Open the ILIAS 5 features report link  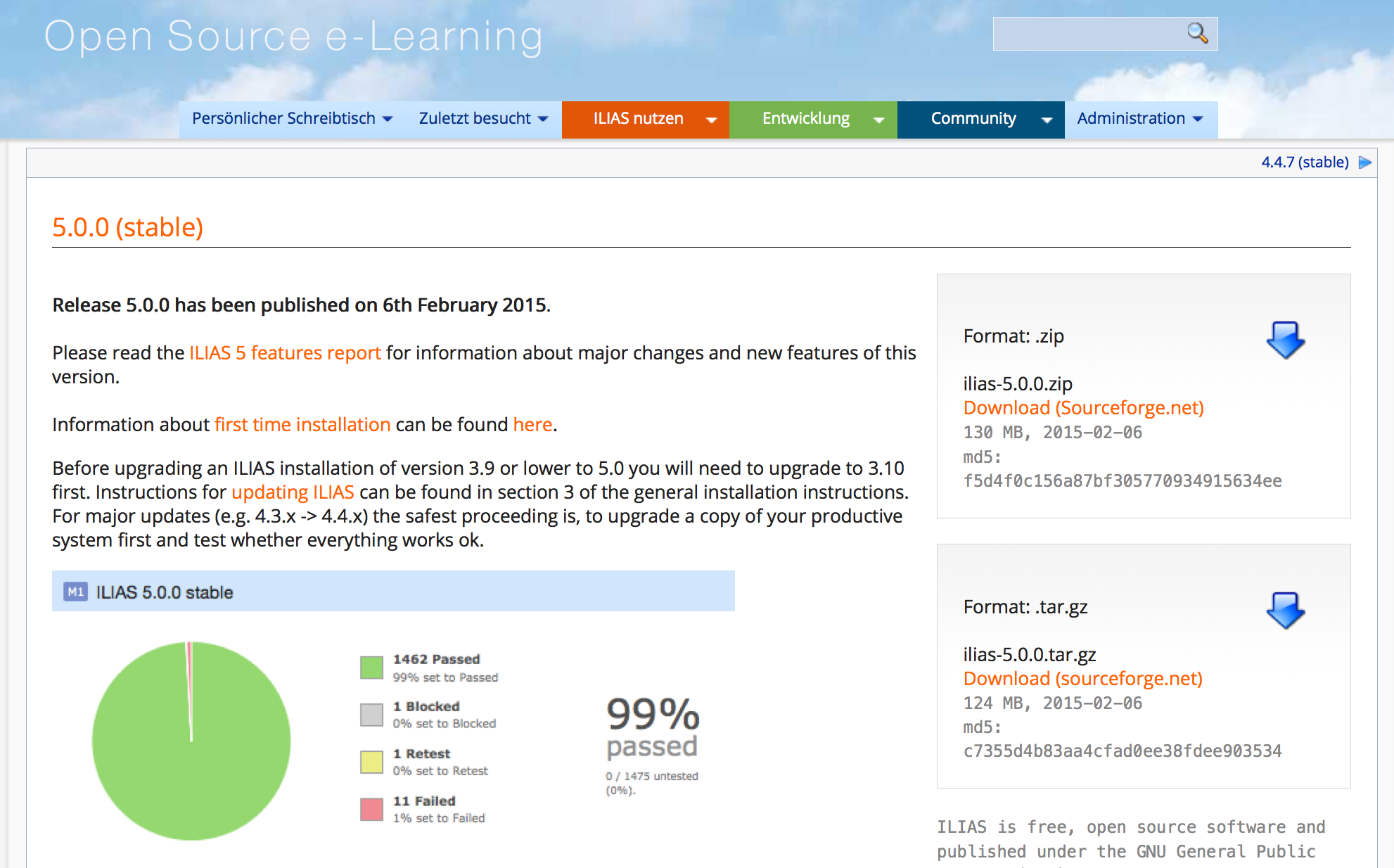point(285,353)
